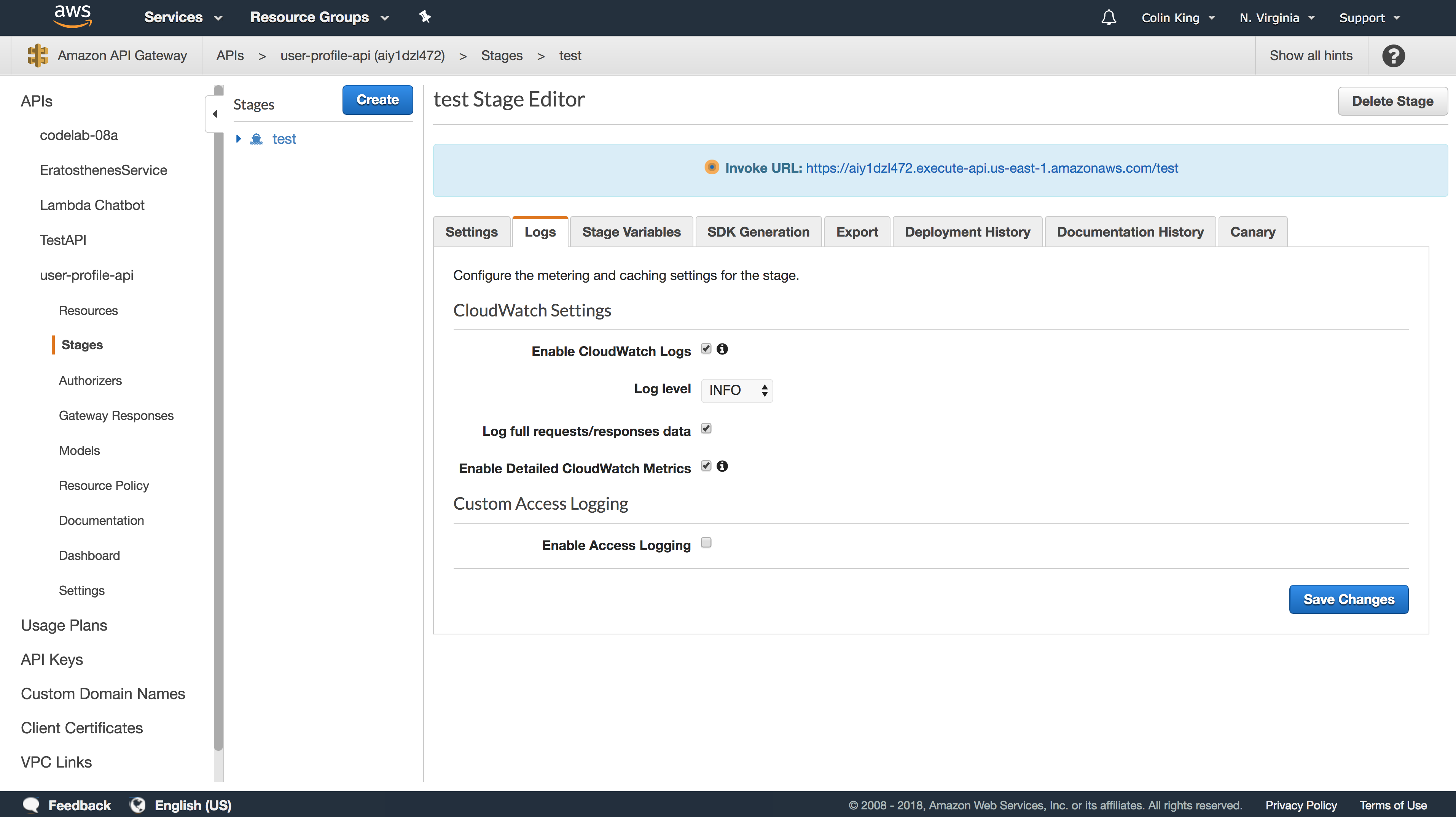Open the Log level INFO dropdown
1456x817 pixels.
tap(736, 390)
